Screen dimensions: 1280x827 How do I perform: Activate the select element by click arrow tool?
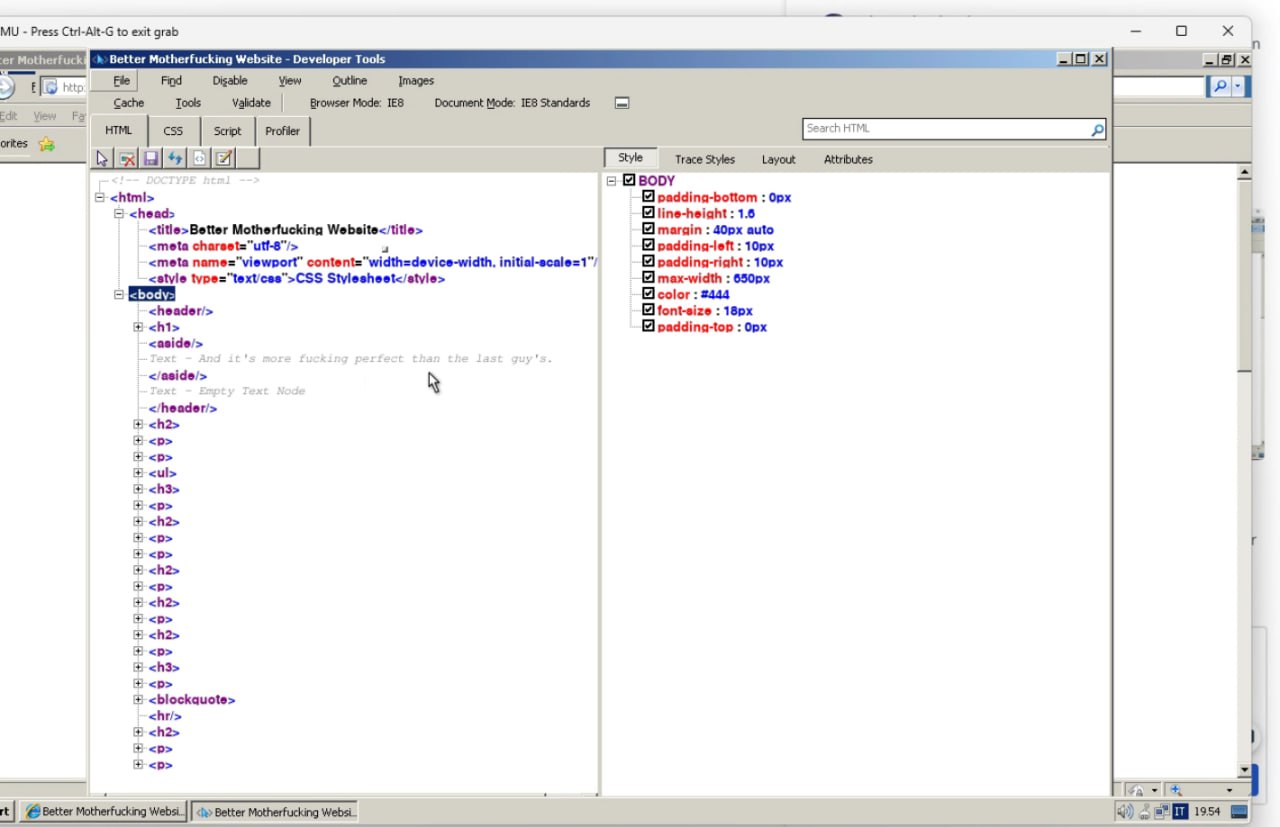tap(102, 158)
